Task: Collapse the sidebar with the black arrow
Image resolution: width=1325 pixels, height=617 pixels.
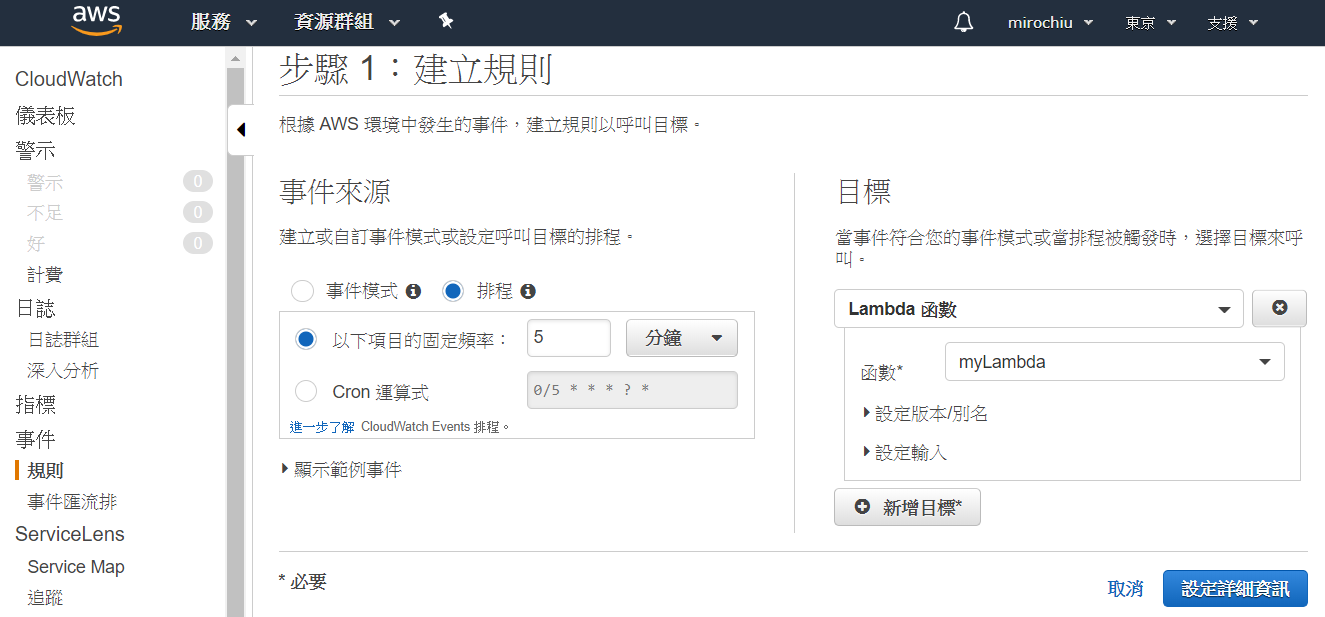Action: point(240,130)
